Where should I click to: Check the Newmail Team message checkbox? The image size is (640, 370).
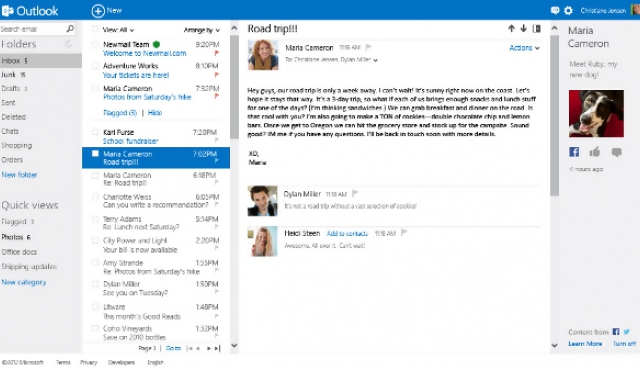click(x=95, y=44)
